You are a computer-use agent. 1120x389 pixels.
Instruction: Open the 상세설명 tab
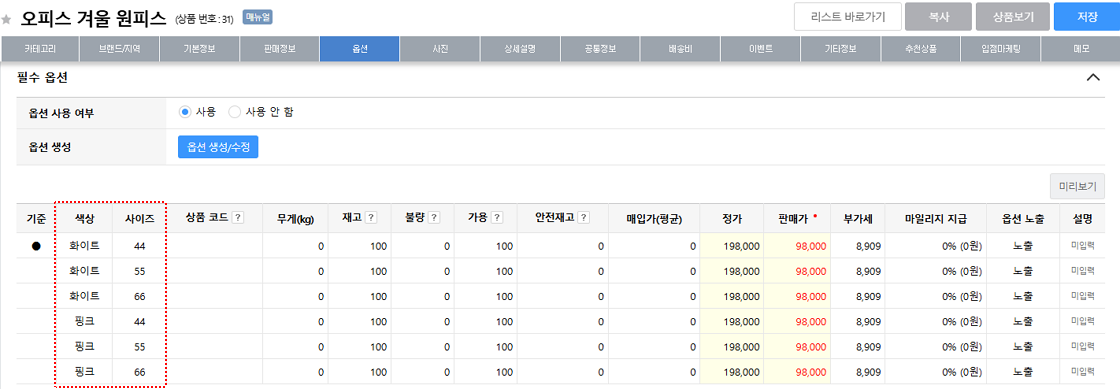coord(519,49)
